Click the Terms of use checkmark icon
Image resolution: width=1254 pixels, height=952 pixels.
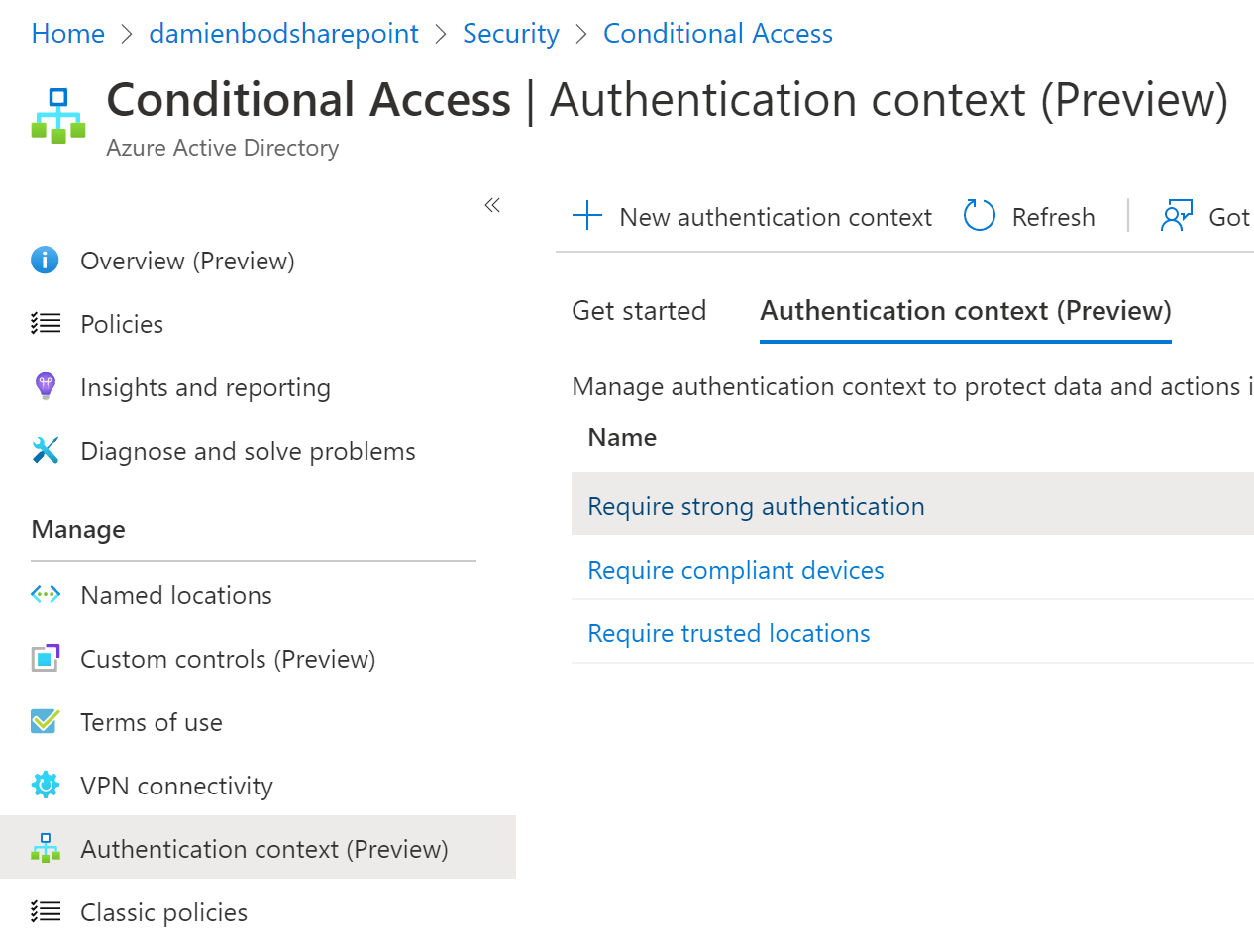pyautogui.click(x=46, y=721)
